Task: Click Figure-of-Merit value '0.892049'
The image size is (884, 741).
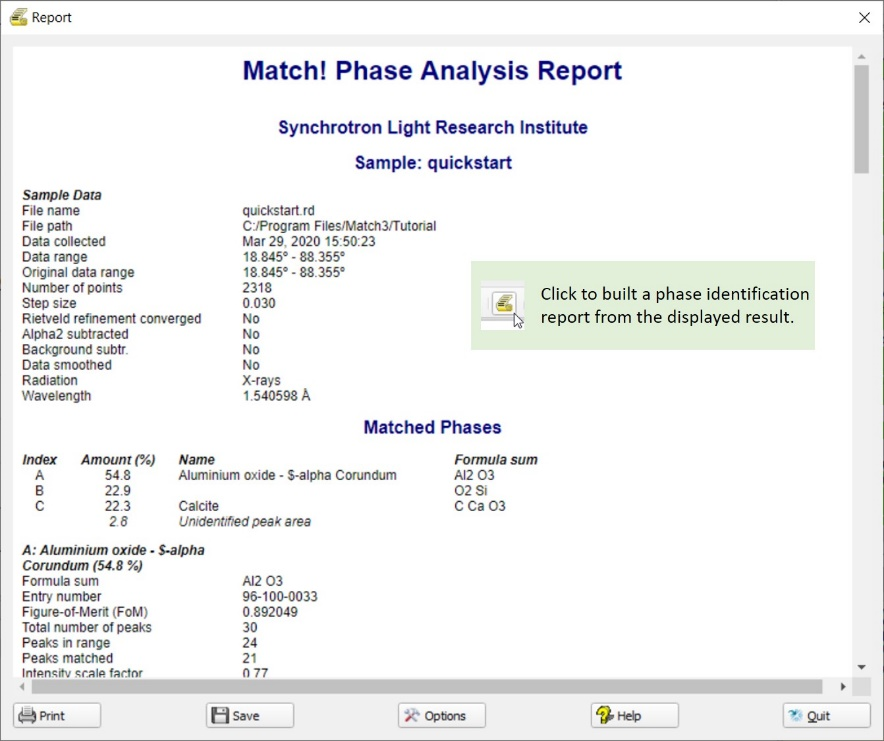Action: click(x=270, y=612)
